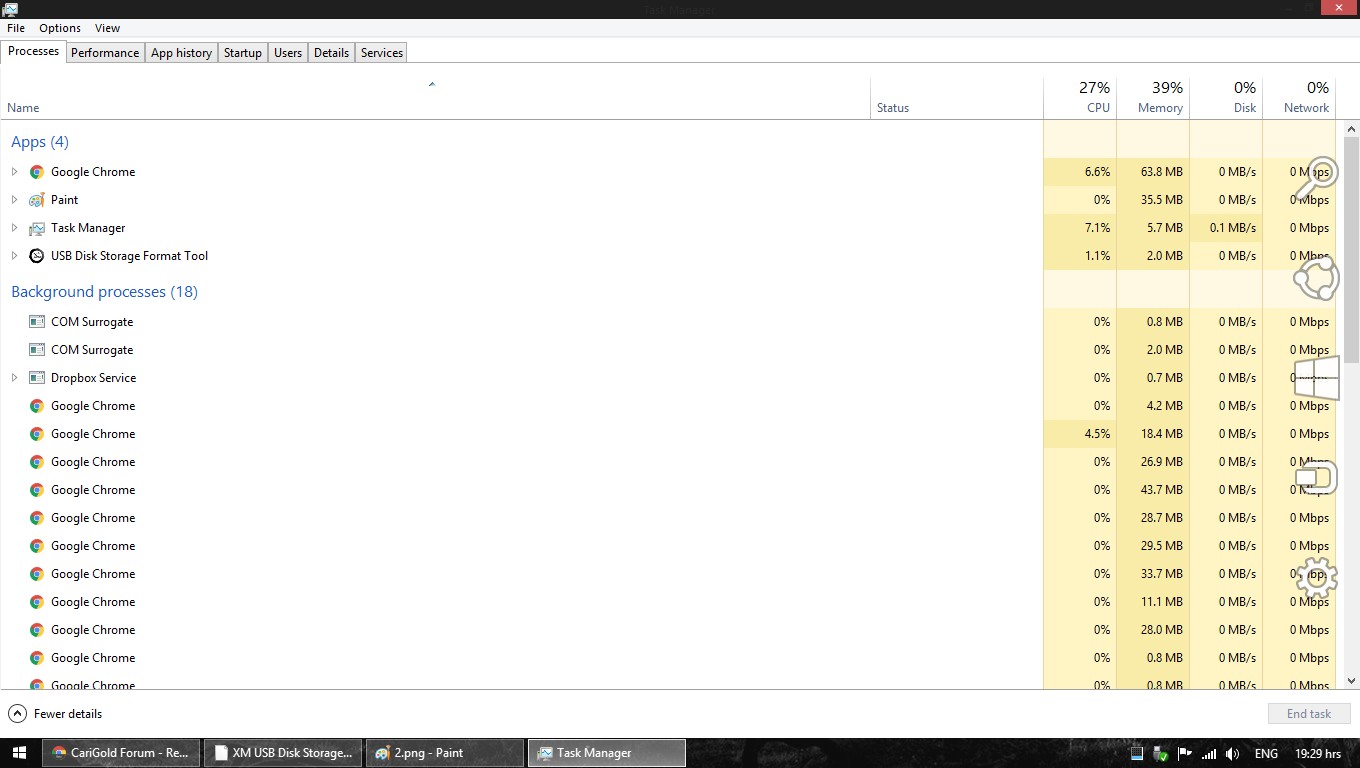Expand the Task Manager app entry
Image resolution: width=1360 pixels, height=768 pixels.
[14, 228]
